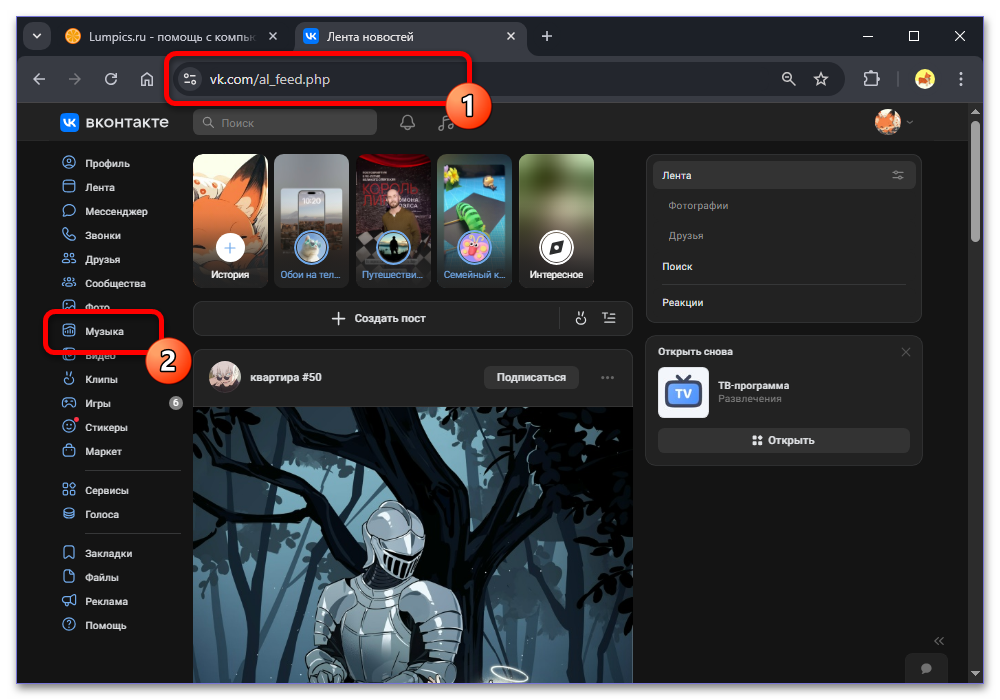Open the post's three-dot options menu
The image size is (1000, 700).
tap(607, 377)
